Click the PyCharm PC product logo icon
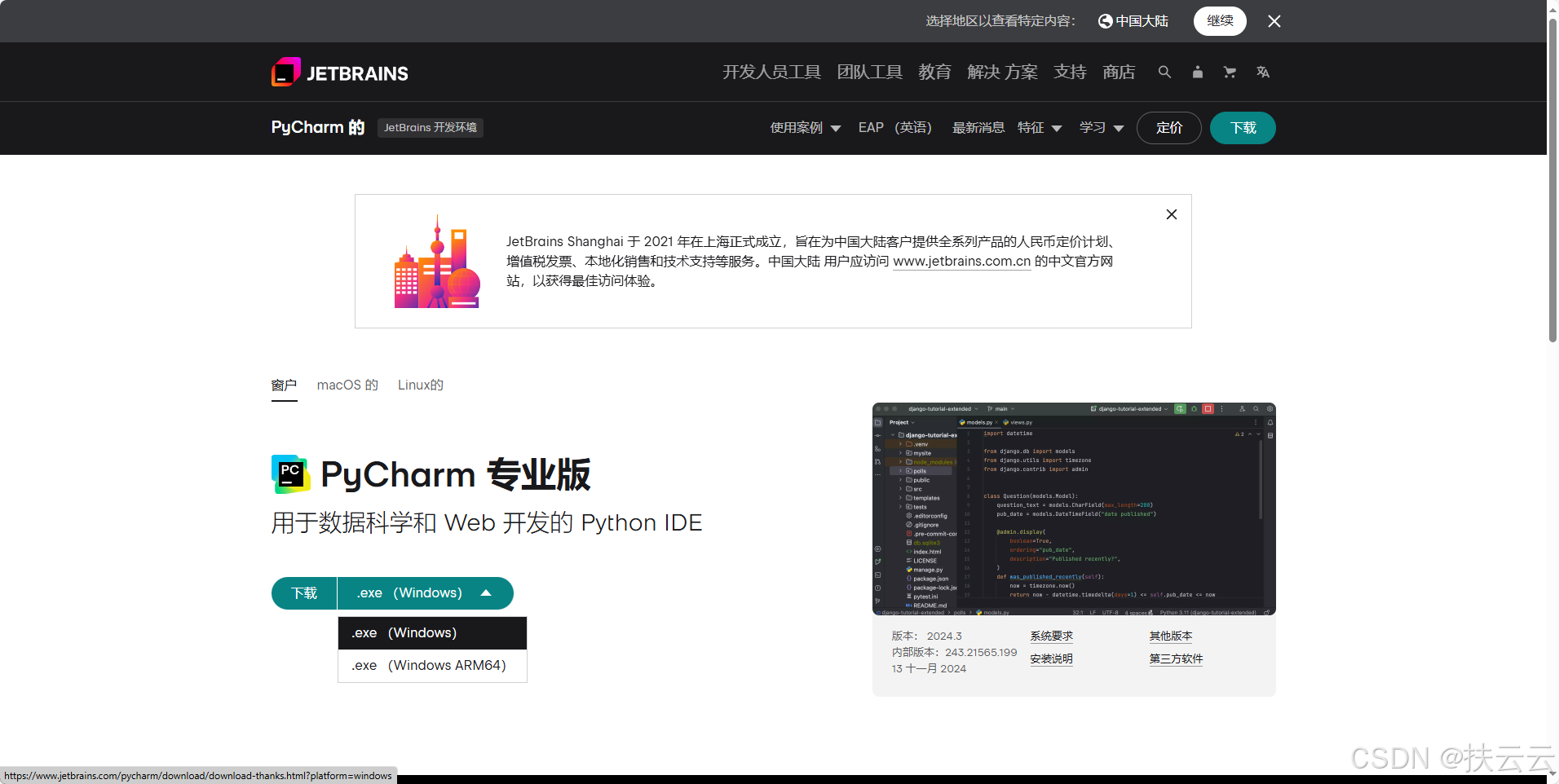This screenshot has width=1559, height=784. click(291, 474)
